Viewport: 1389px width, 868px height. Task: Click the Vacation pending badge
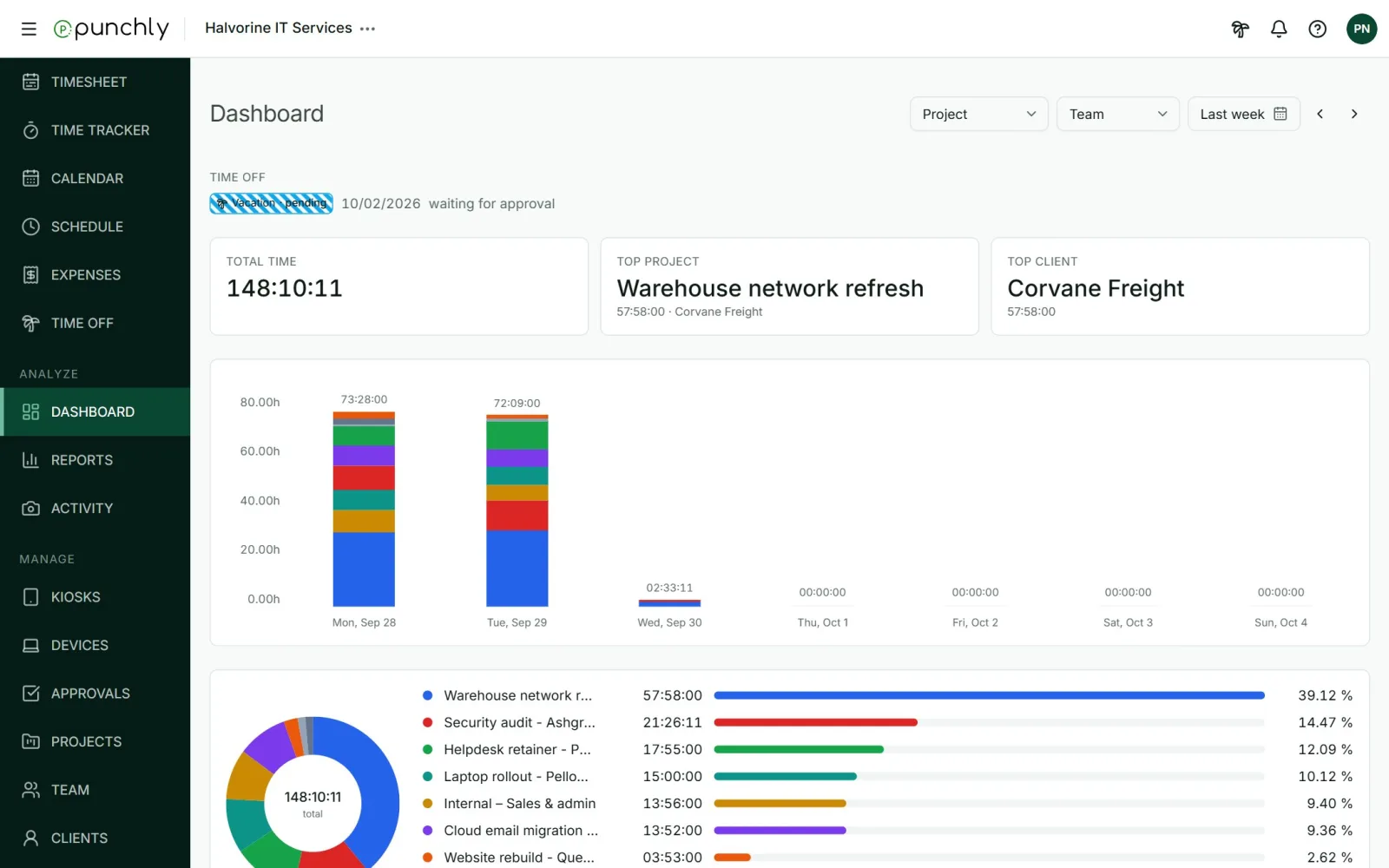pyautogui.click(x=271, y=203)
